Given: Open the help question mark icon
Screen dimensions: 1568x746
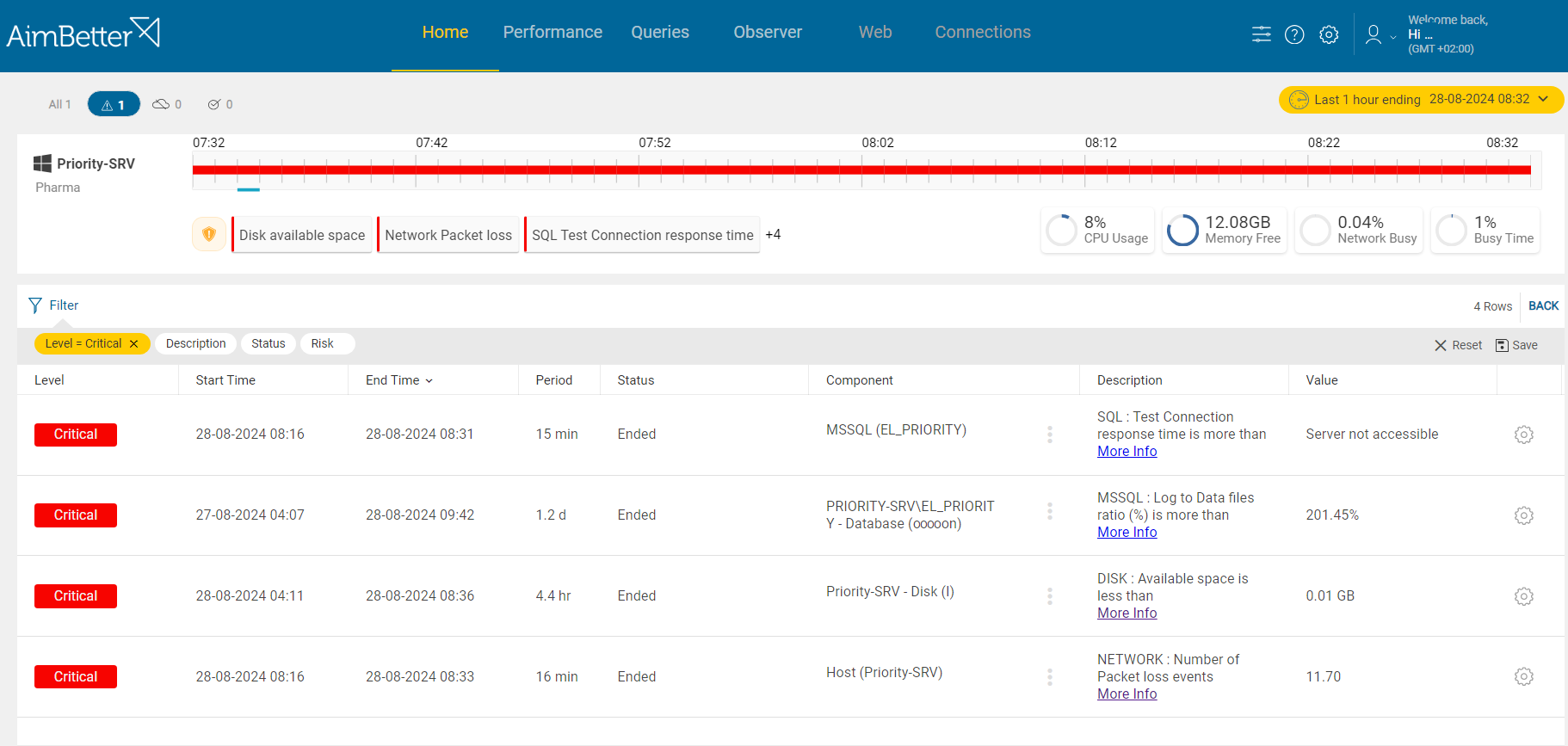Looking at the screenshot, I should point(1294,34).
